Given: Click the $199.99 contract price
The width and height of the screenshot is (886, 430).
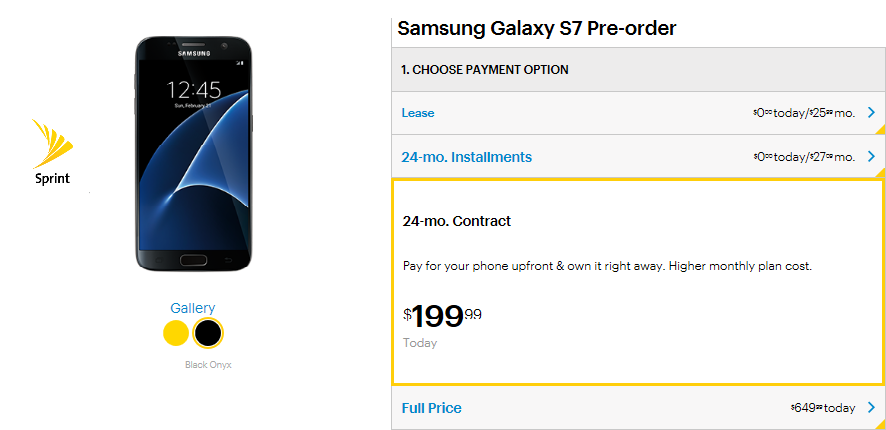Looking at the screenshot, I should tap(442, 316).
